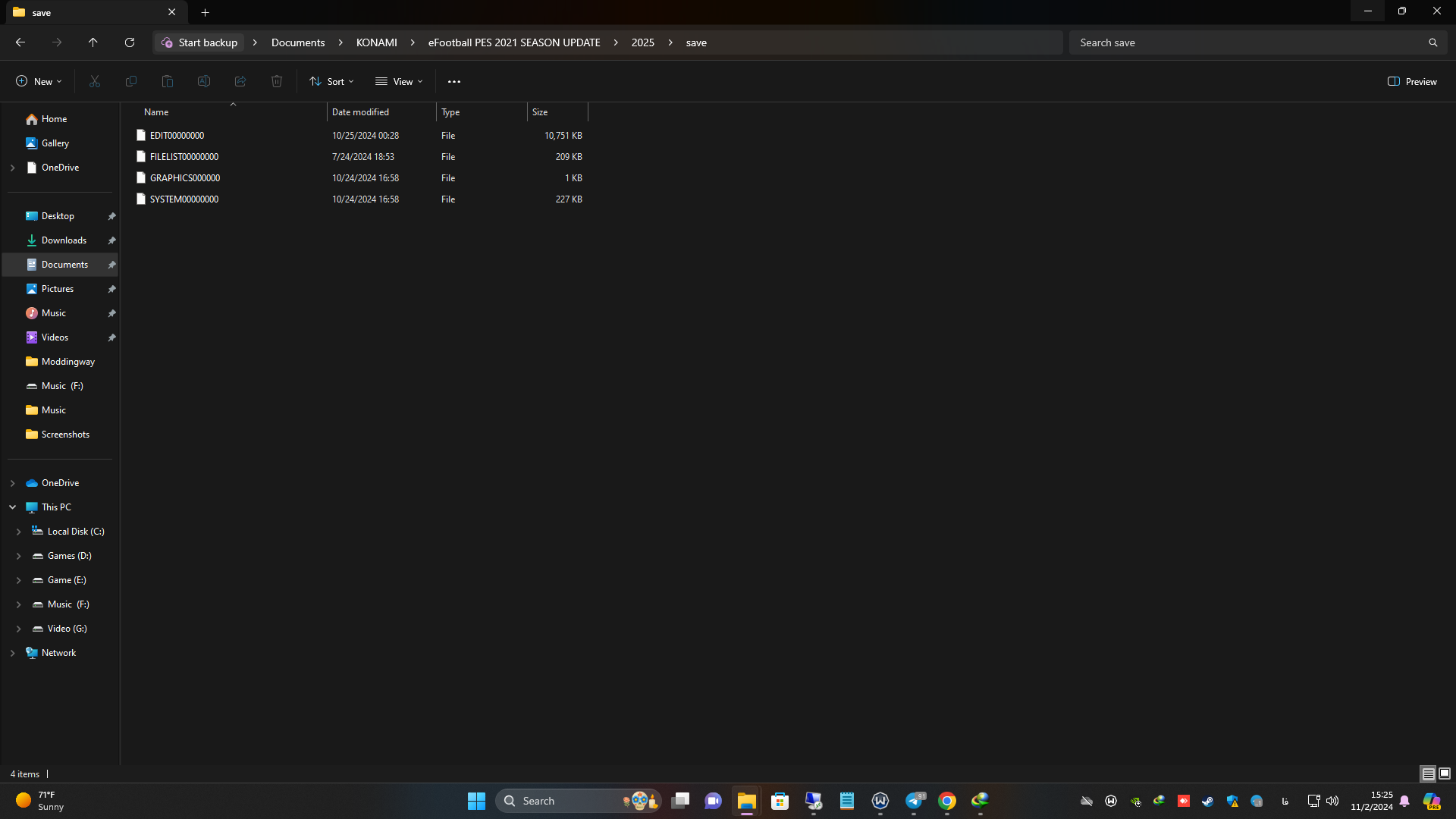Switch to large thumbnails view icon

[1445, 773]
